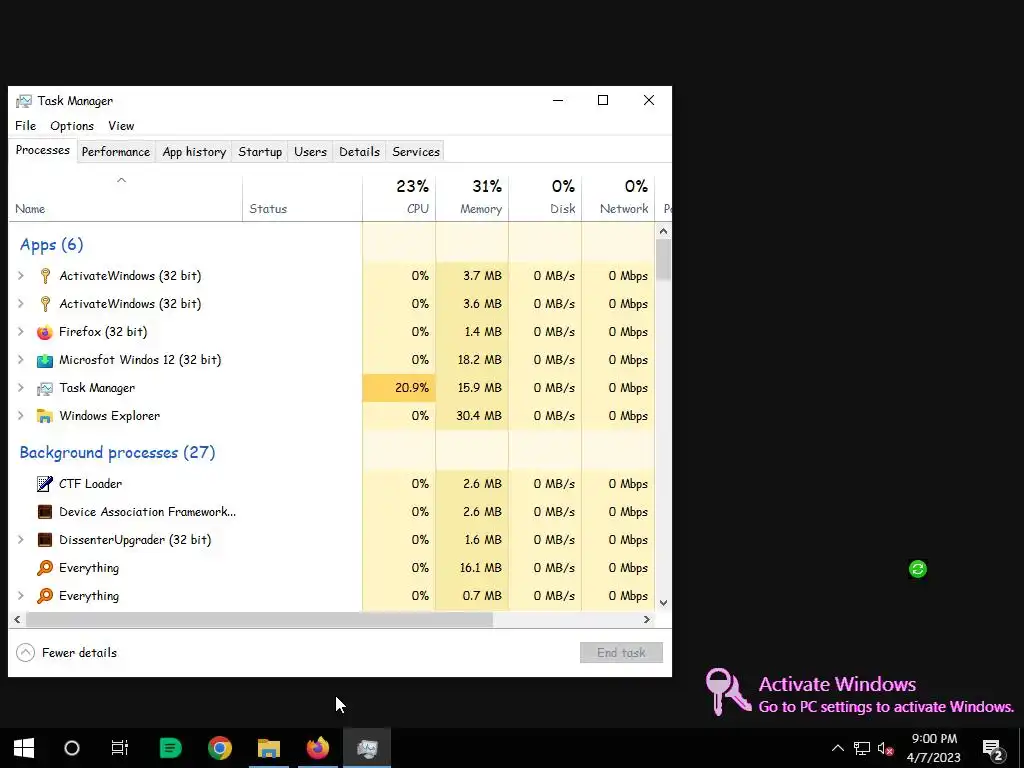
Task: Switch to the Startup tab
Action: coord(260,152)
